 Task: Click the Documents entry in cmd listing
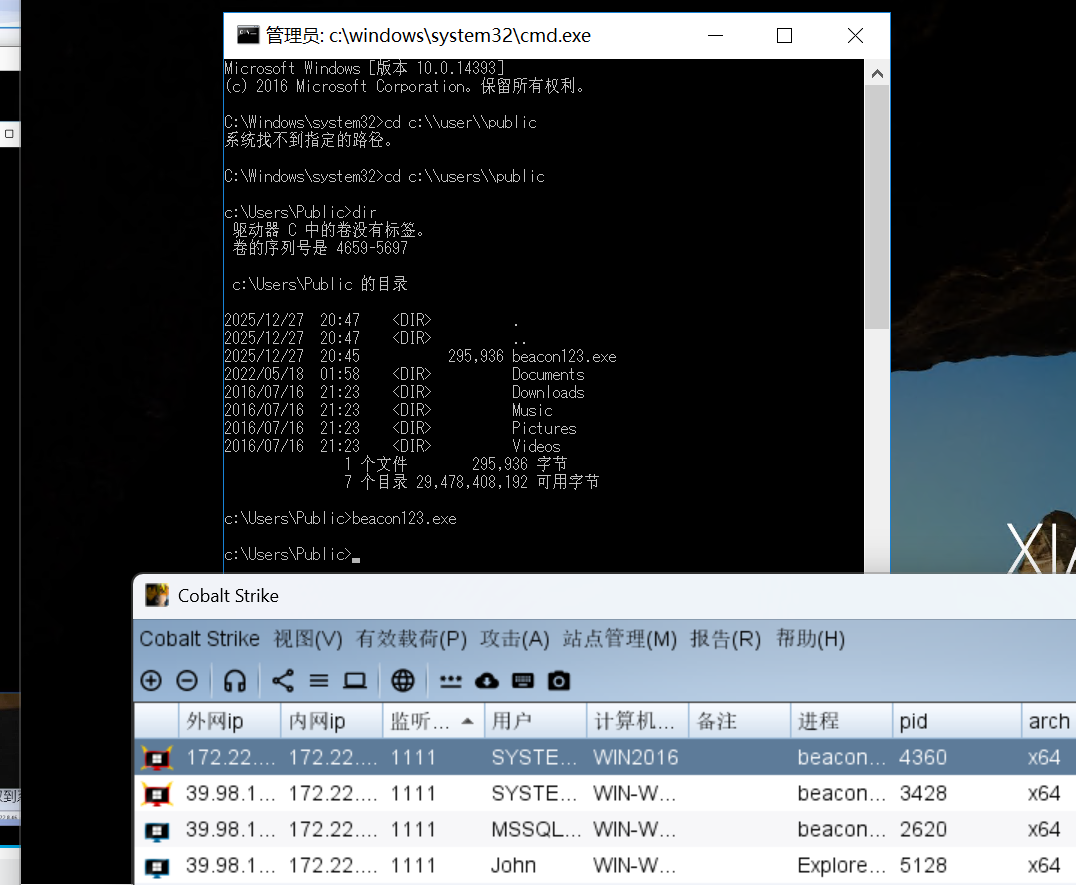(548, 375)
